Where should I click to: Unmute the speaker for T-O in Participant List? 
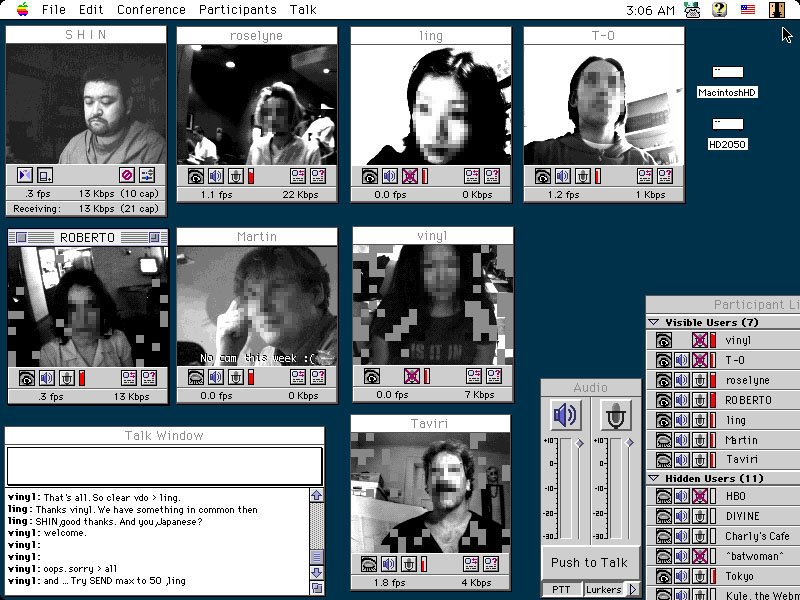(681, 360)
